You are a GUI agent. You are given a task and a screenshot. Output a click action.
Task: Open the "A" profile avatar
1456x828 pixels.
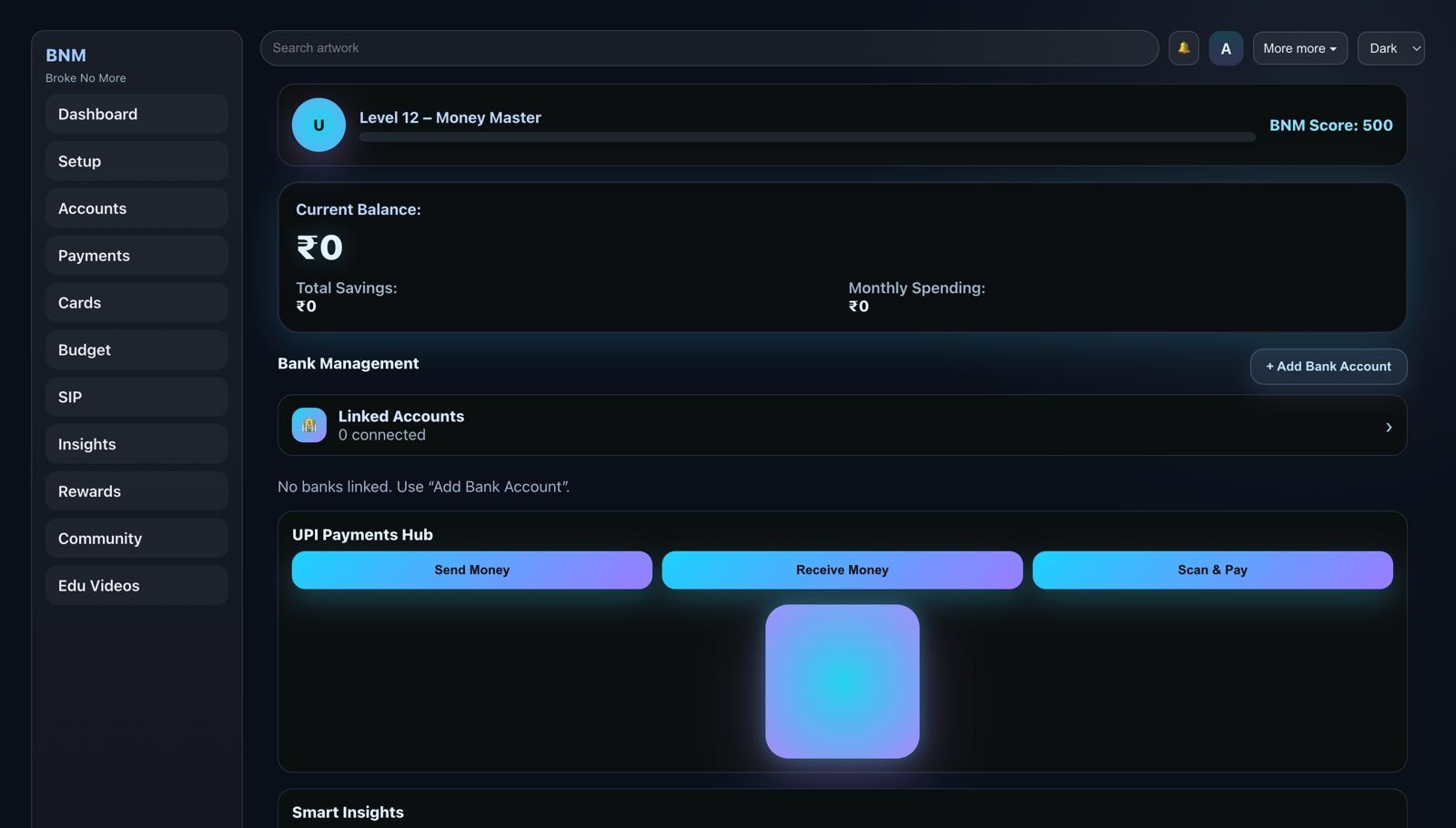(x=1225, y=47)
